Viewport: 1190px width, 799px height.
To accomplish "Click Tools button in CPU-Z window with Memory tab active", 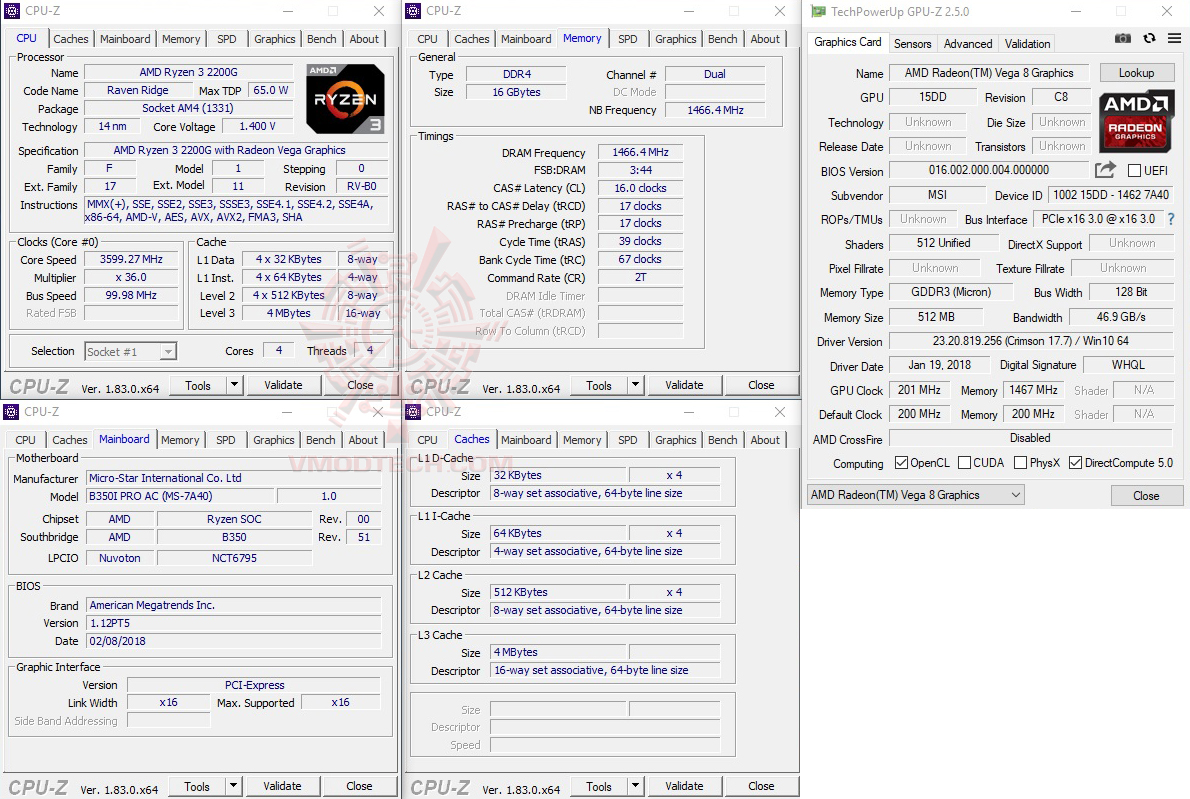I will tap(599, 385).
